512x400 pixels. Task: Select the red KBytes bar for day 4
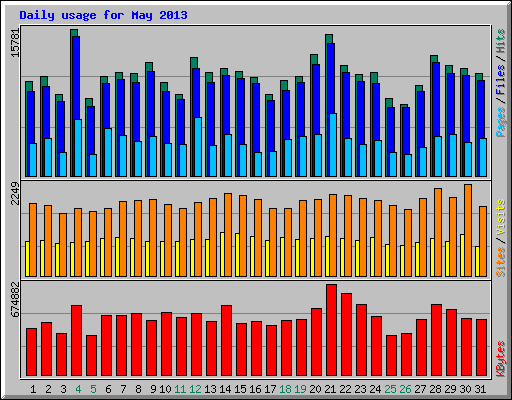(x=76, y=341)
